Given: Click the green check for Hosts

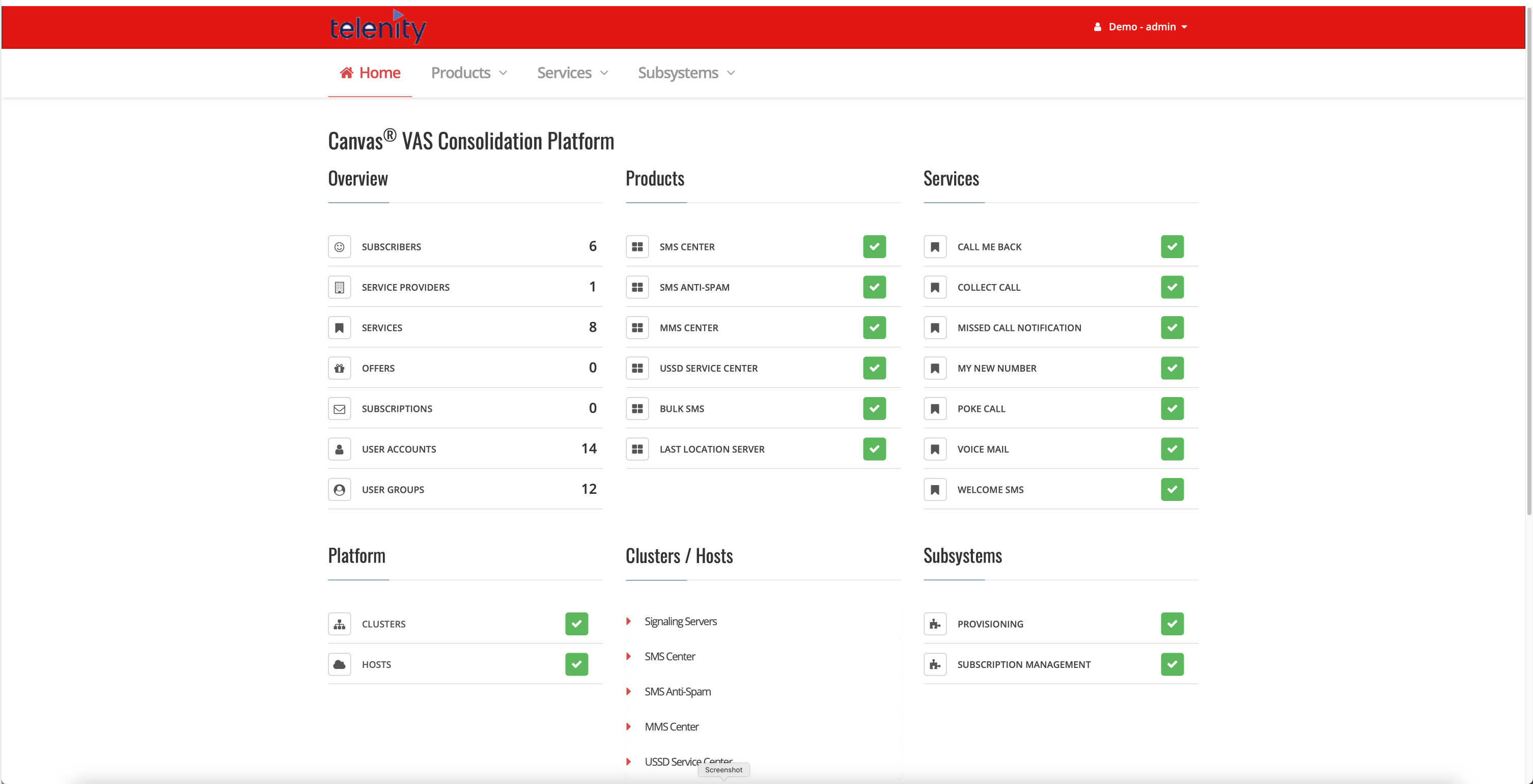Looking at the screenshot, I should [576, 664].
